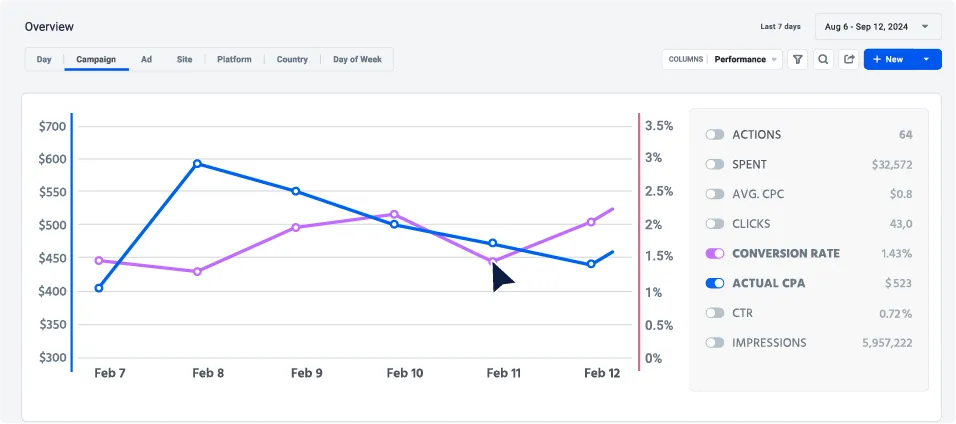Disable the CONVERSION RATE toggle
956x424 pixels.
(x=714, y=254)
